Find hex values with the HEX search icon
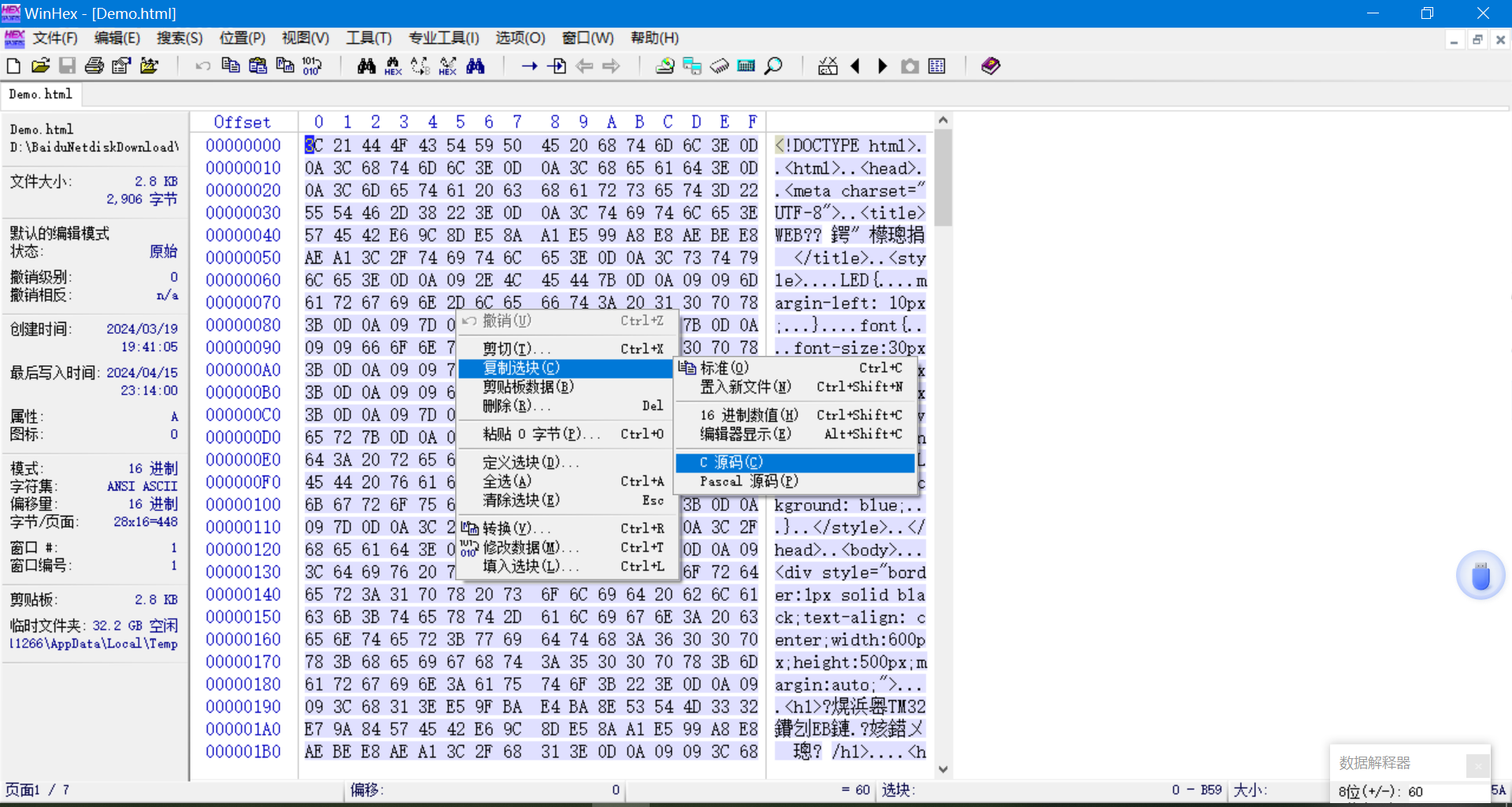 pyautogui.click(x=392, y=66)
